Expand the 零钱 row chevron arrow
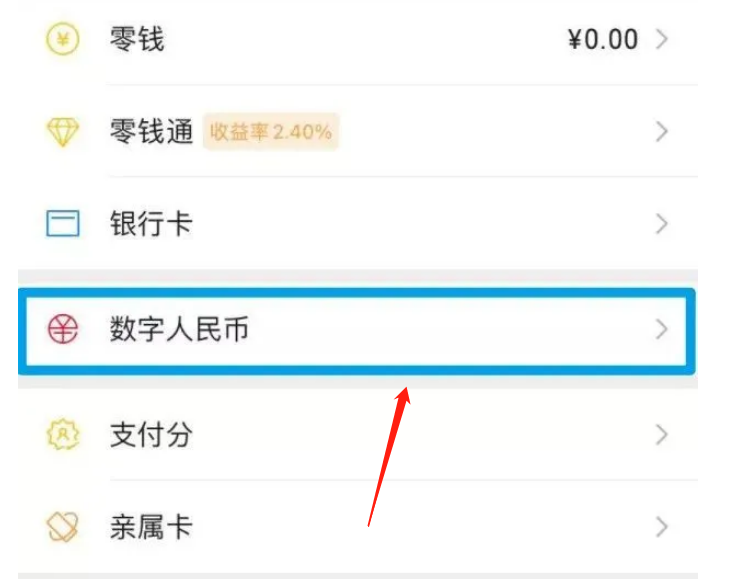The height and width of the screenshot is (579, 729). tap(661, 40)
